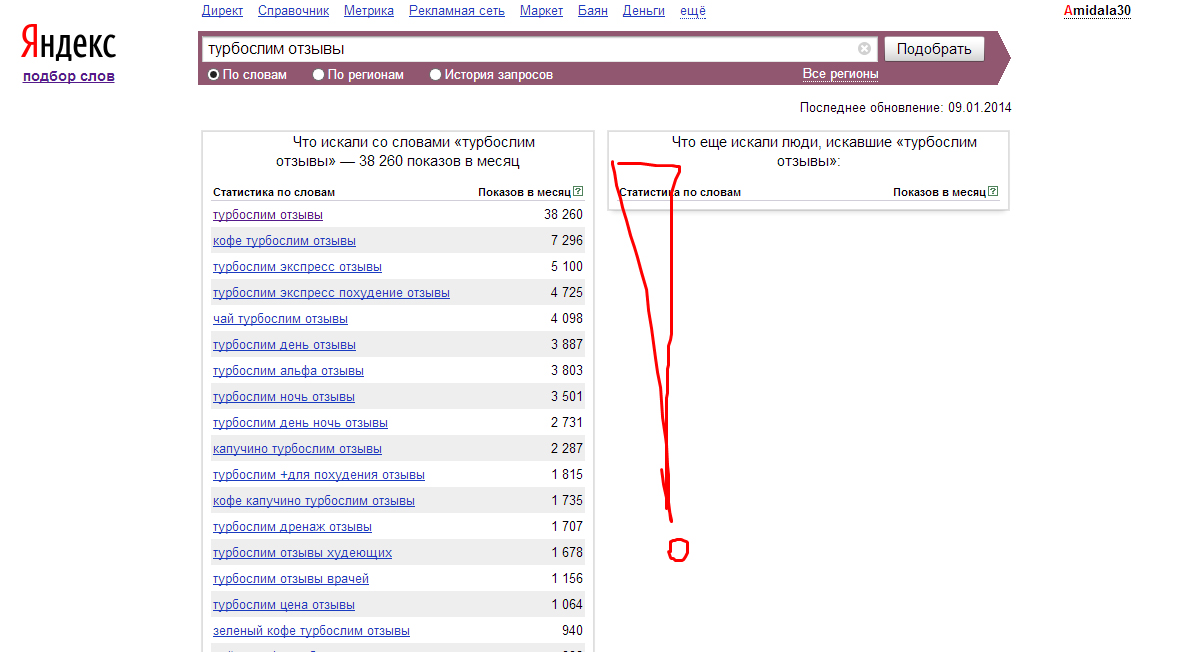Select the 'По словам' radio button

[x=213, y=75]
